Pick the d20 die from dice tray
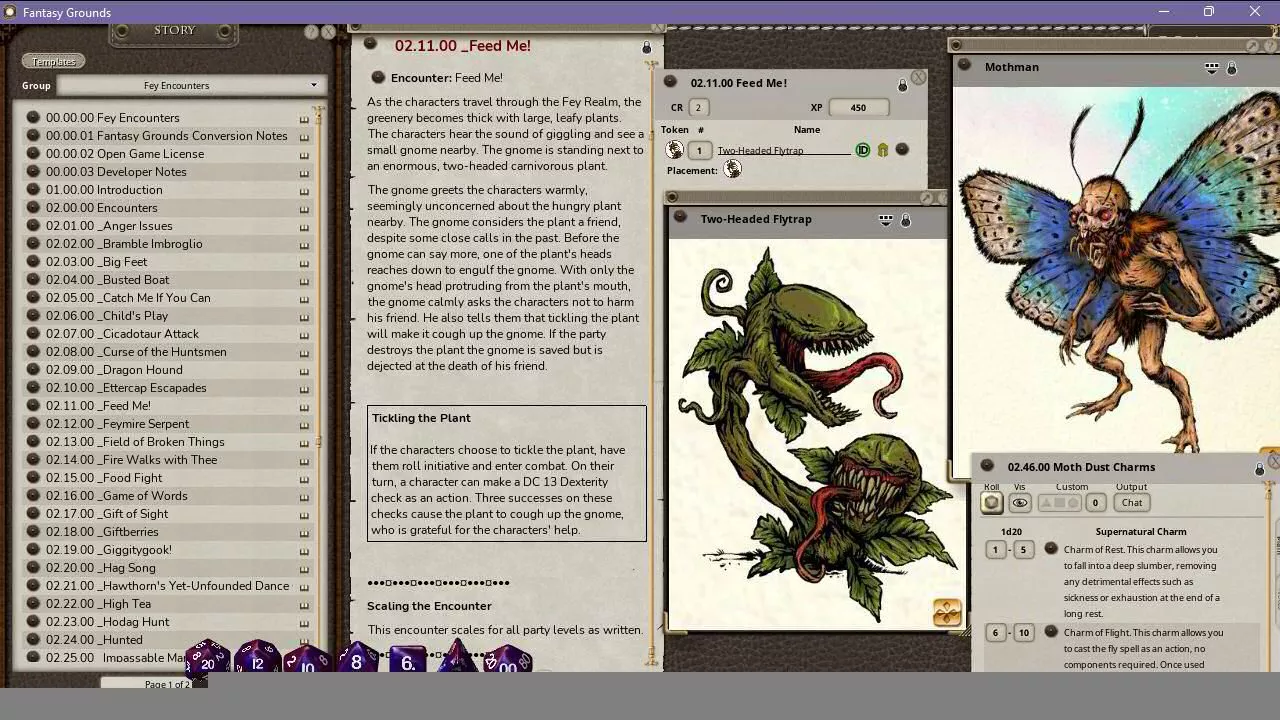 click(x=207, y=658)
